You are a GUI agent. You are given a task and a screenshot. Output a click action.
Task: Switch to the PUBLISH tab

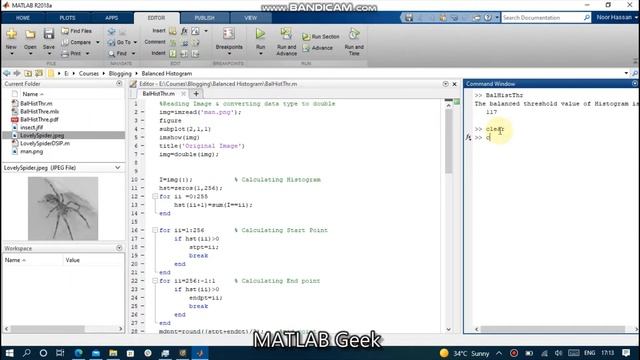coord(204,18)
